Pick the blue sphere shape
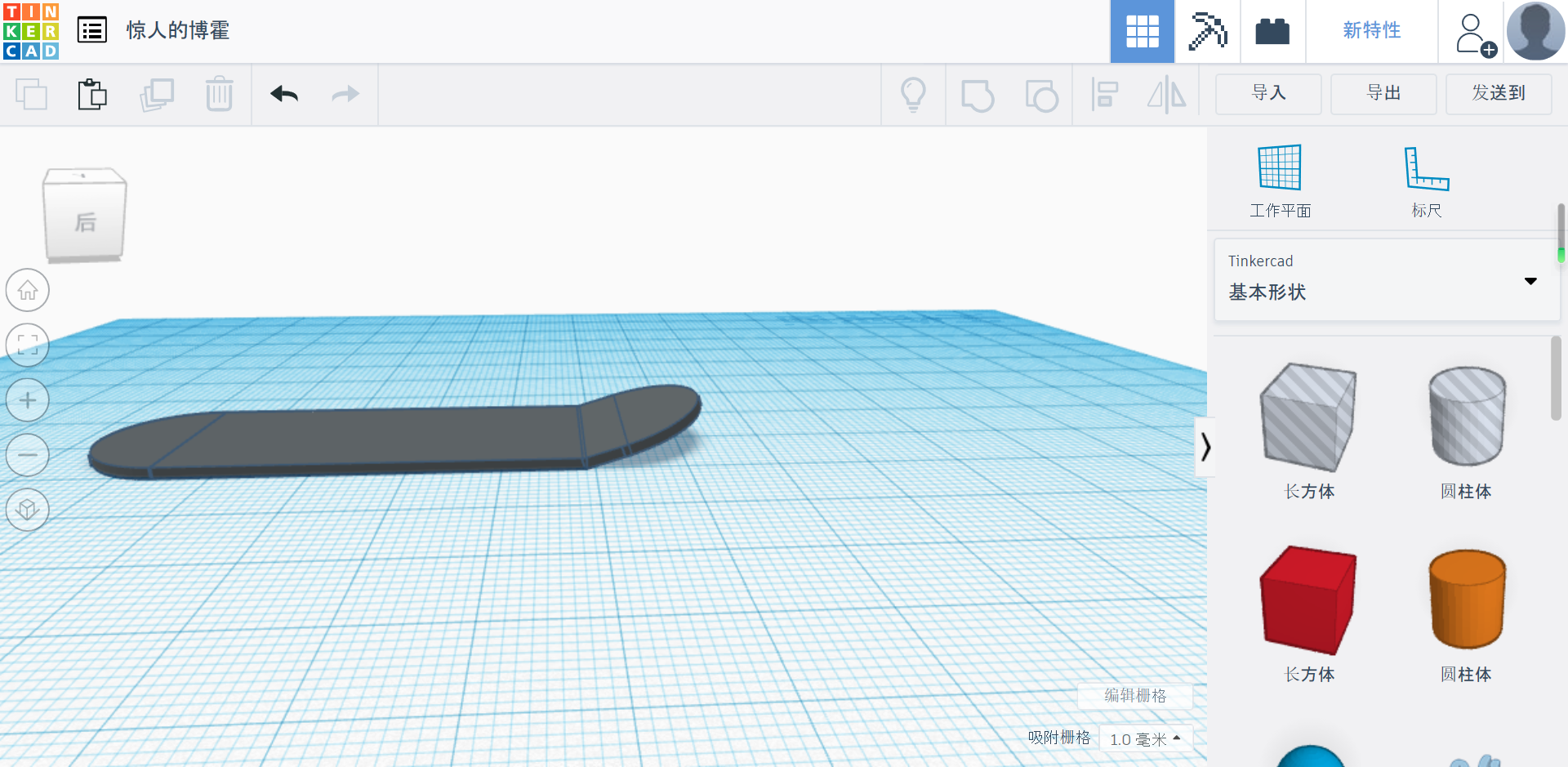 (1310, 756)
